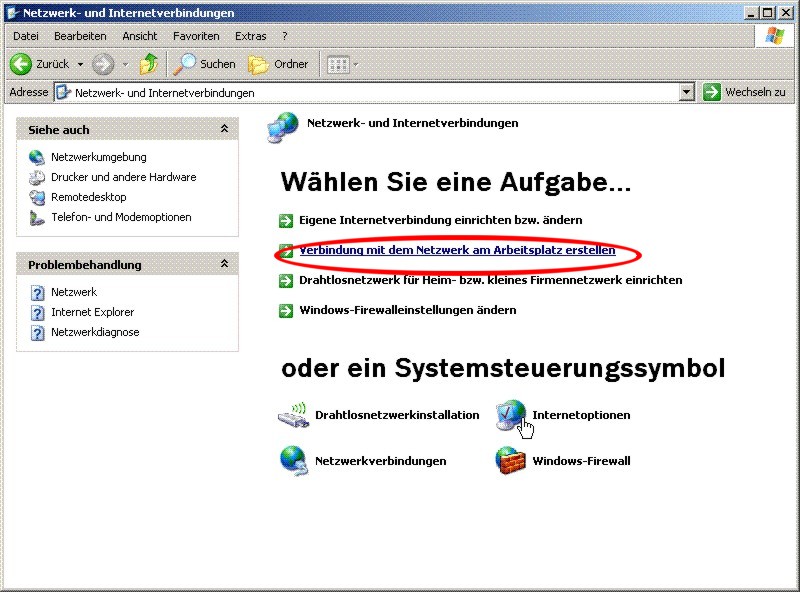Click the Wechseln zu button label
The image size is (800, 592).
click(756, 92)
